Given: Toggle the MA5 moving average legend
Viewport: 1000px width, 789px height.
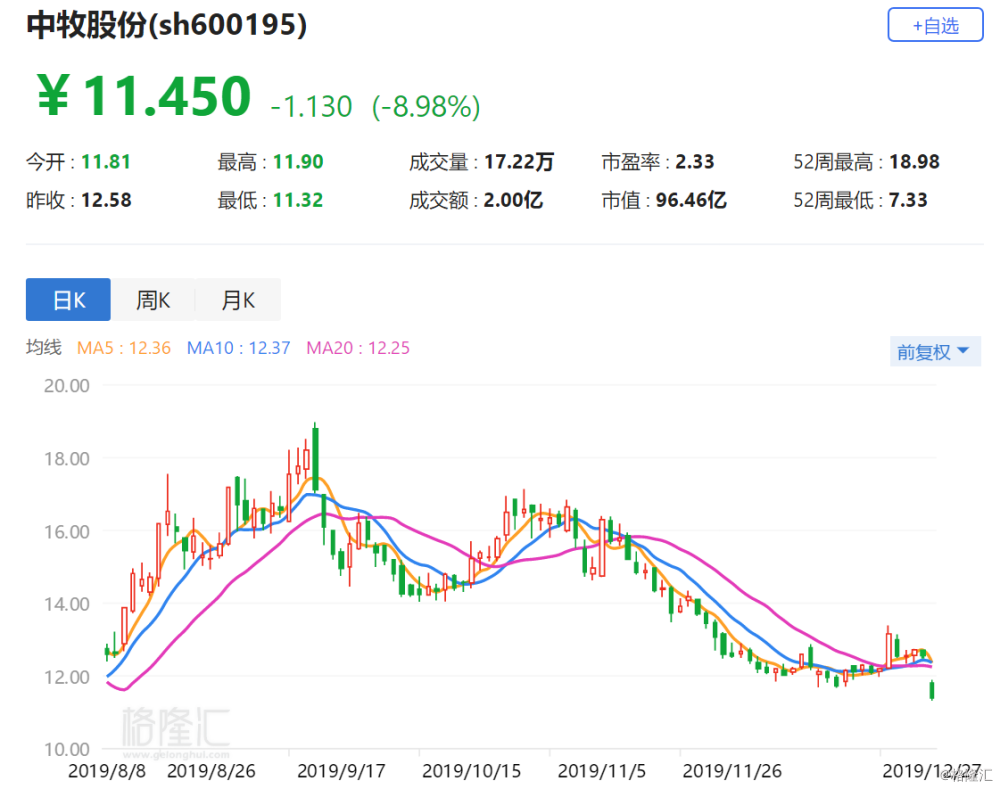Looking at the screenshot, I should [x=124, y=348].
